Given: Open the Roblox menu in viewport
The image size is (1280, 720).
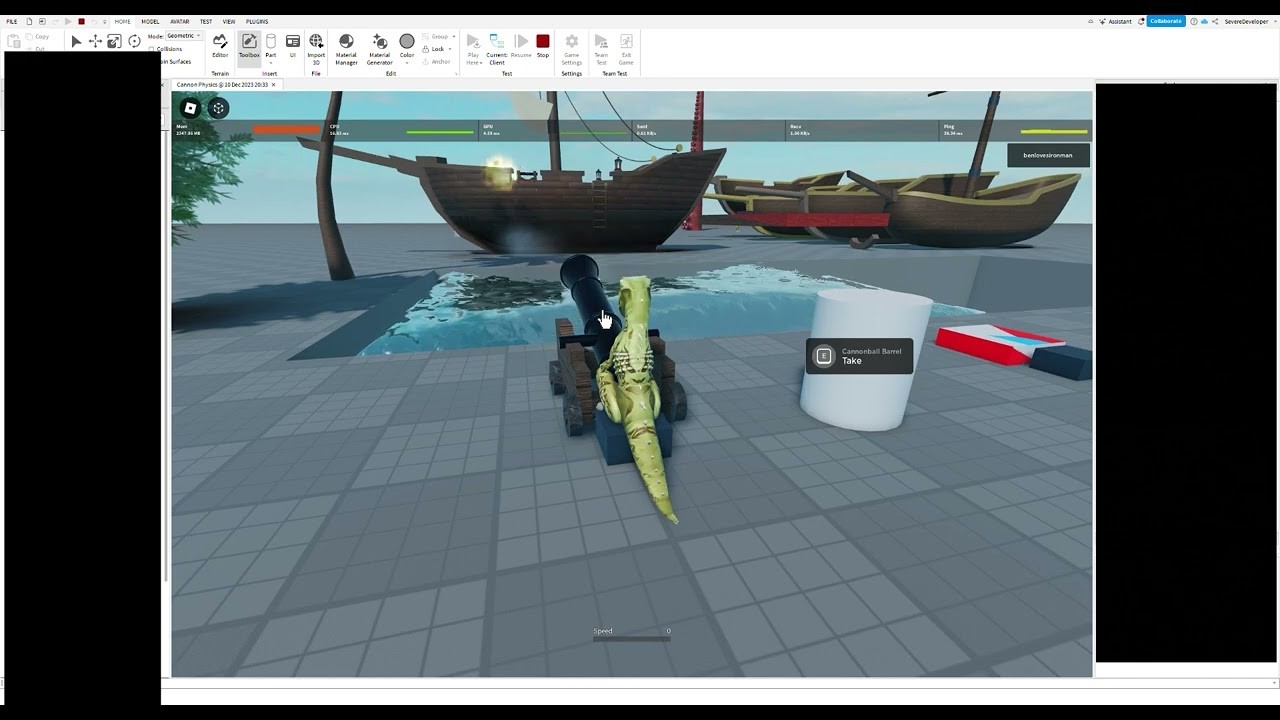Looking at the screenshot, I should pyautogui.click(x=190, y=108).
